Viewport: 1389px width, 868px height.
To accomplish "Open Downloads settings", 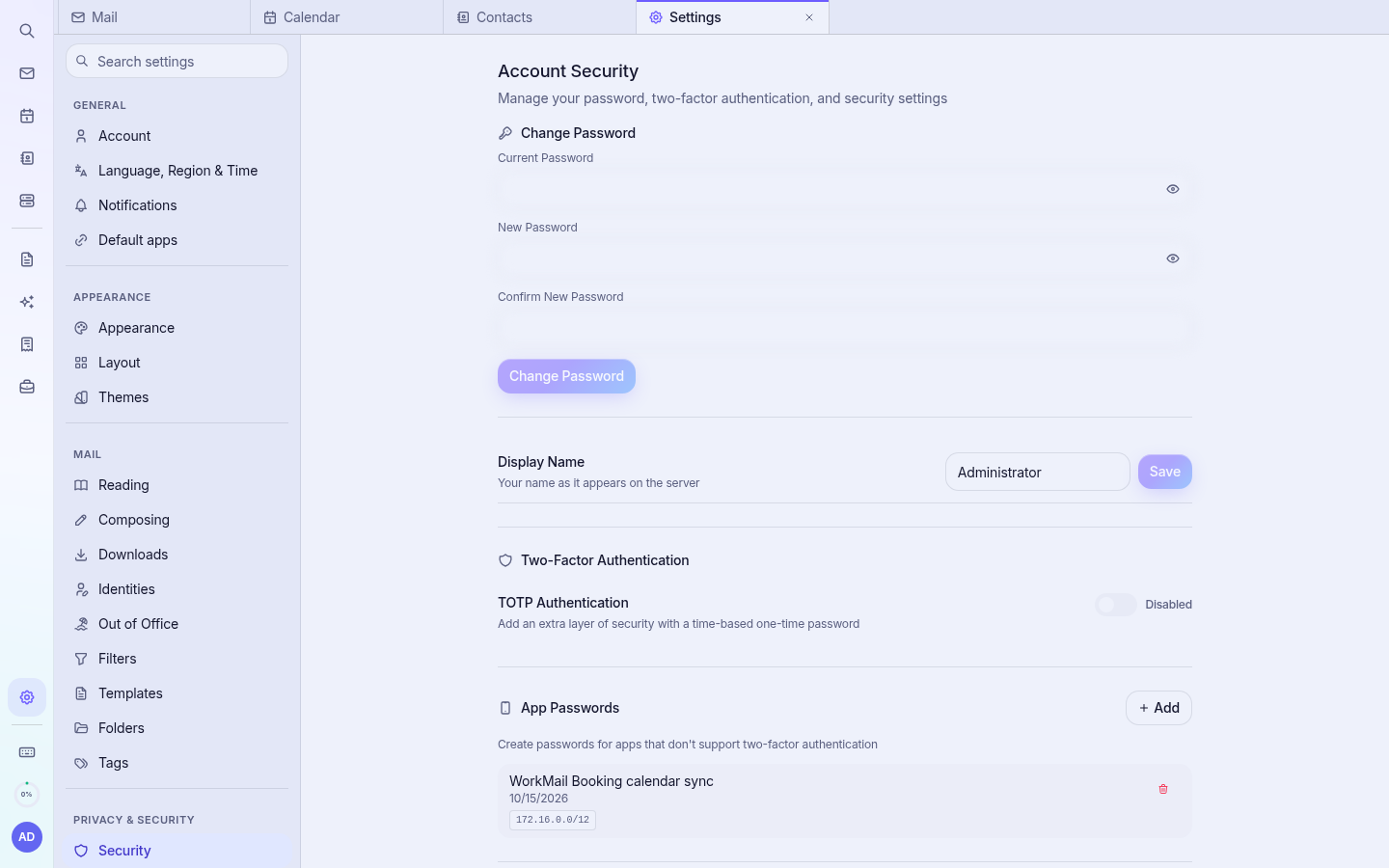I will 177,555.
